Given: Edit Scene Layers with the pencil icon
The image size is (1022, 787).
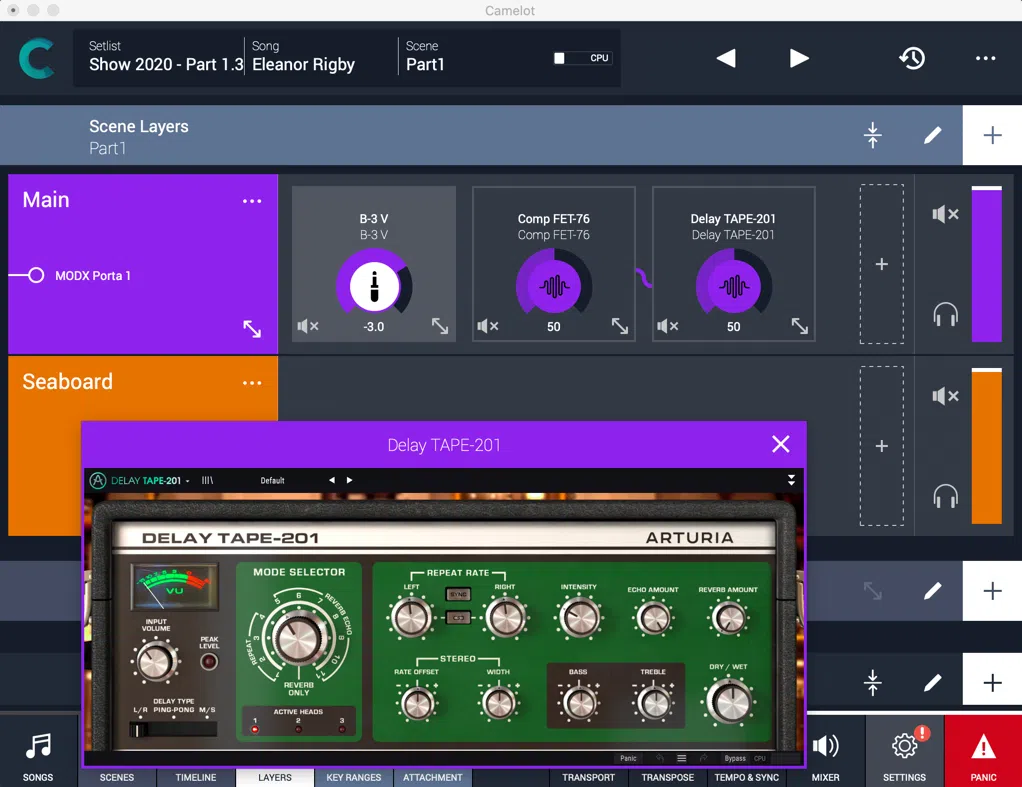Looking at the screenshot, I should (x=932, y=134).
